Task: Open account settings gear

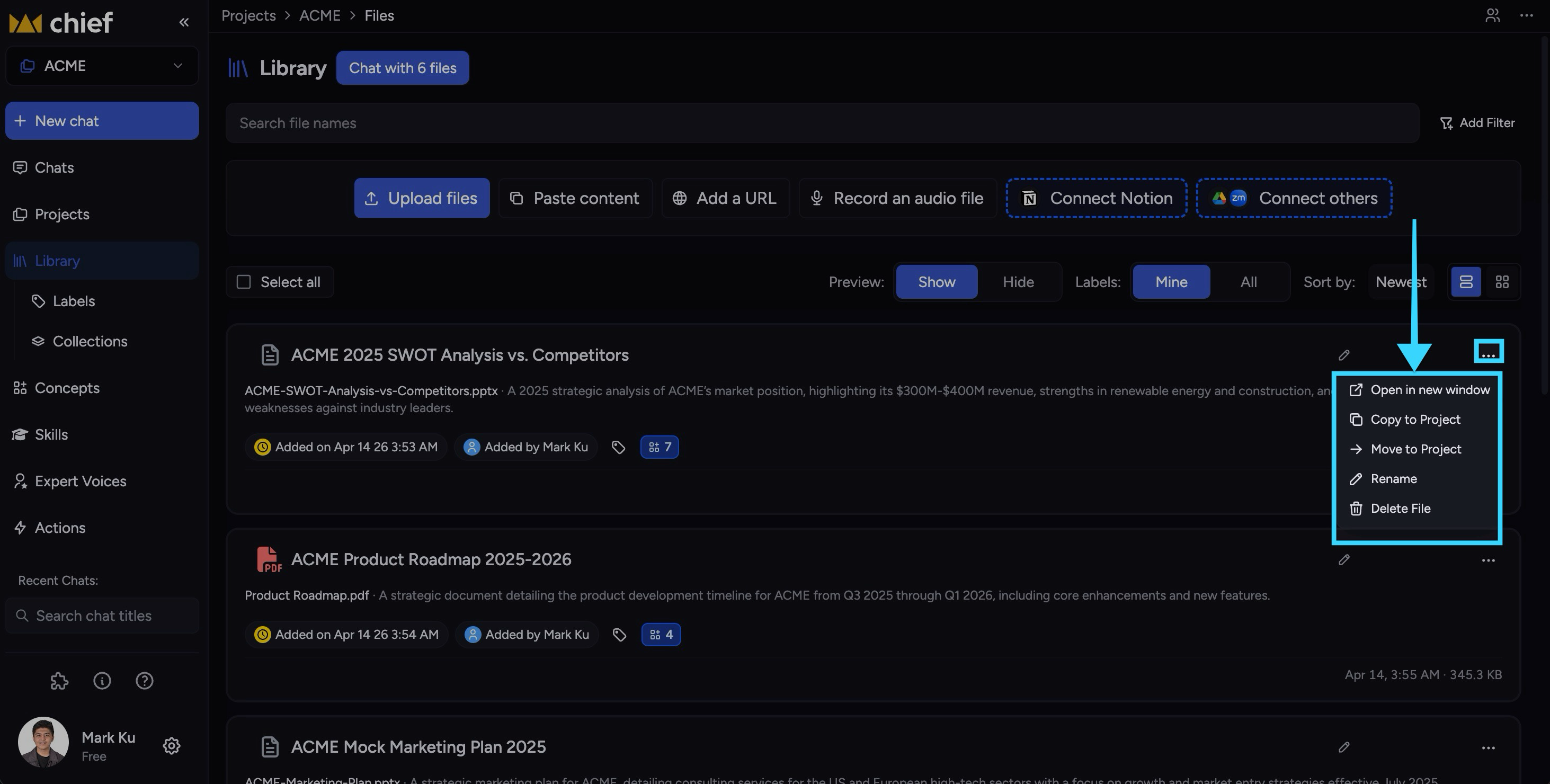Action: pos(172,746)
